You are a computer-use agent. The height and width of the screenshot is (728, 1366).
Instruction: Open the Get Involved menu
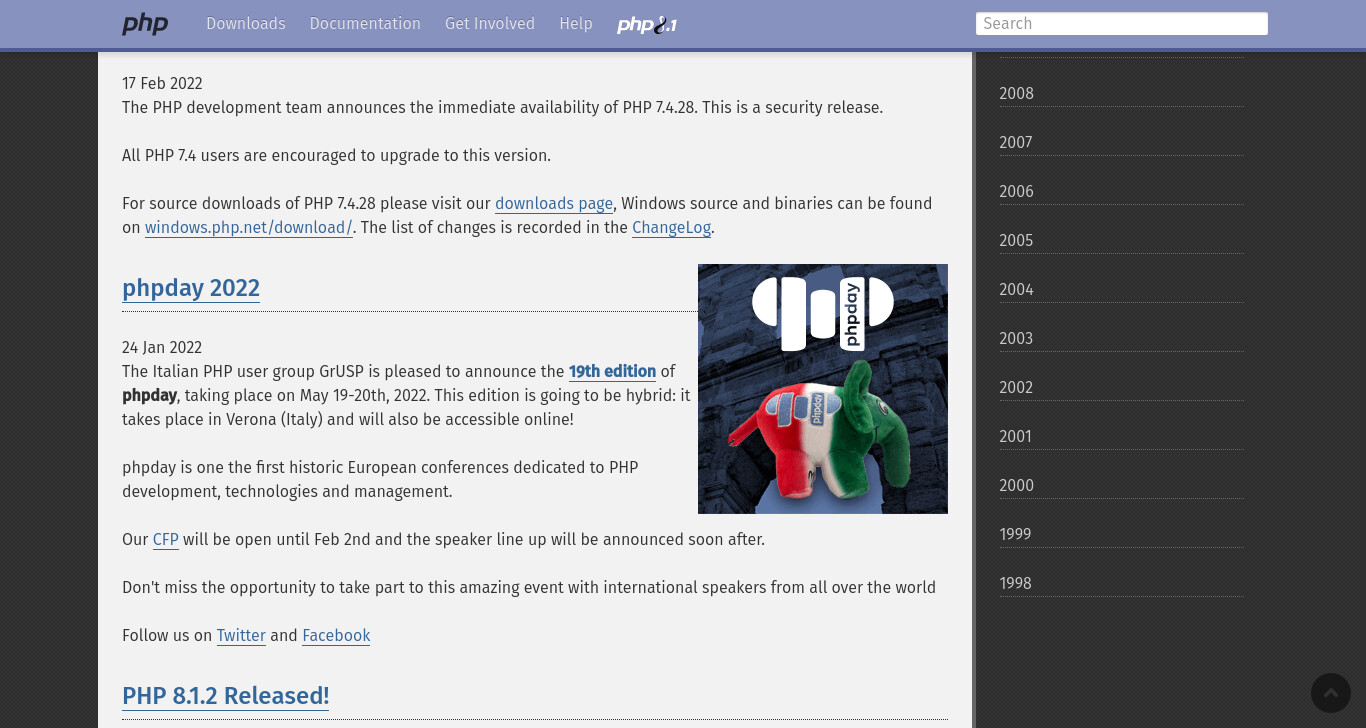click(x=490, y=24)
